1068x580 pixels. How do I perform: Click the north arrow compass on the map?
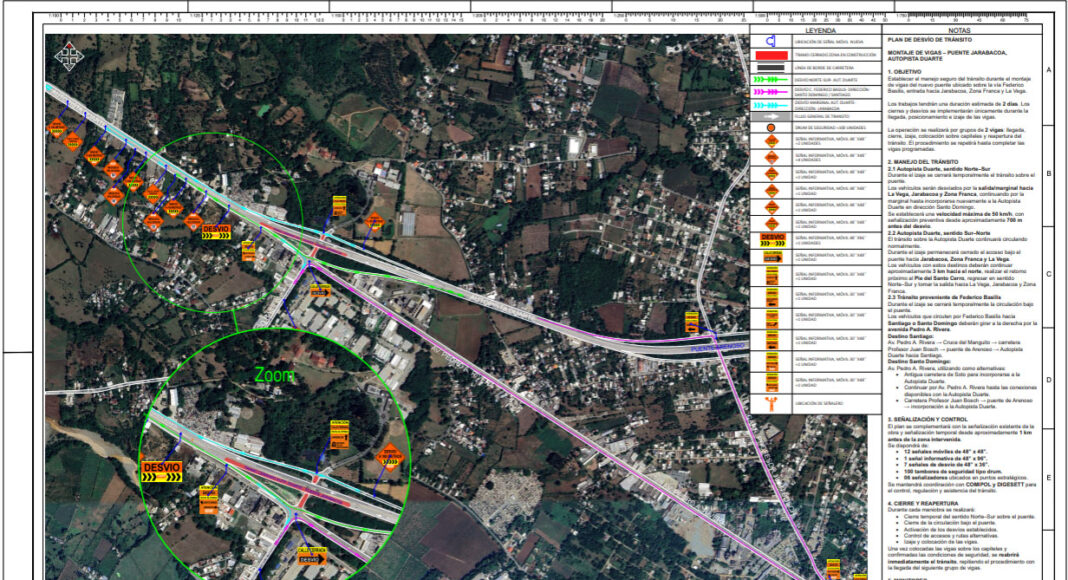tap(68, 57)
